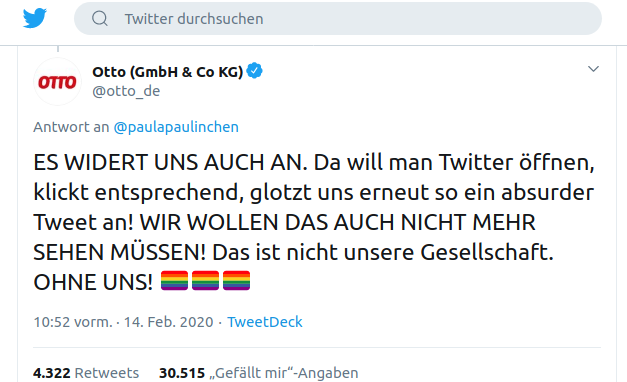
Task: Click the blue verified badge
Action: (x=254, y=71)
